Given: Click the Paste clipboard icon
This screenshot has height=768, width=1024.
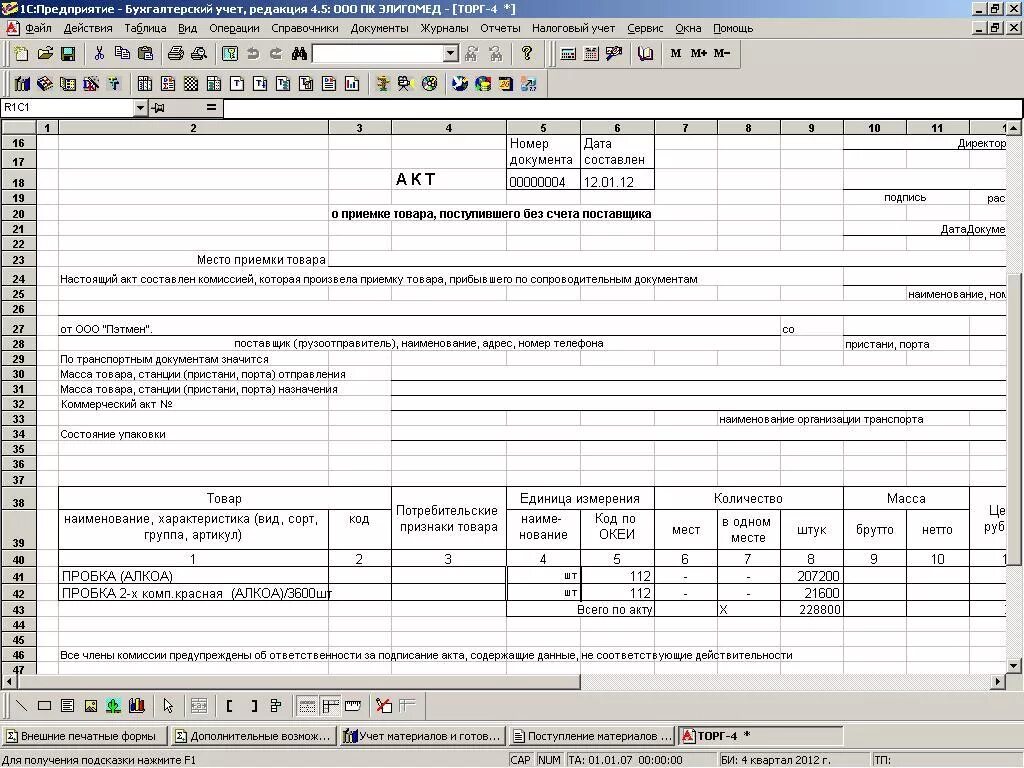Looking at the screenshot, I should tap(146, 54).
